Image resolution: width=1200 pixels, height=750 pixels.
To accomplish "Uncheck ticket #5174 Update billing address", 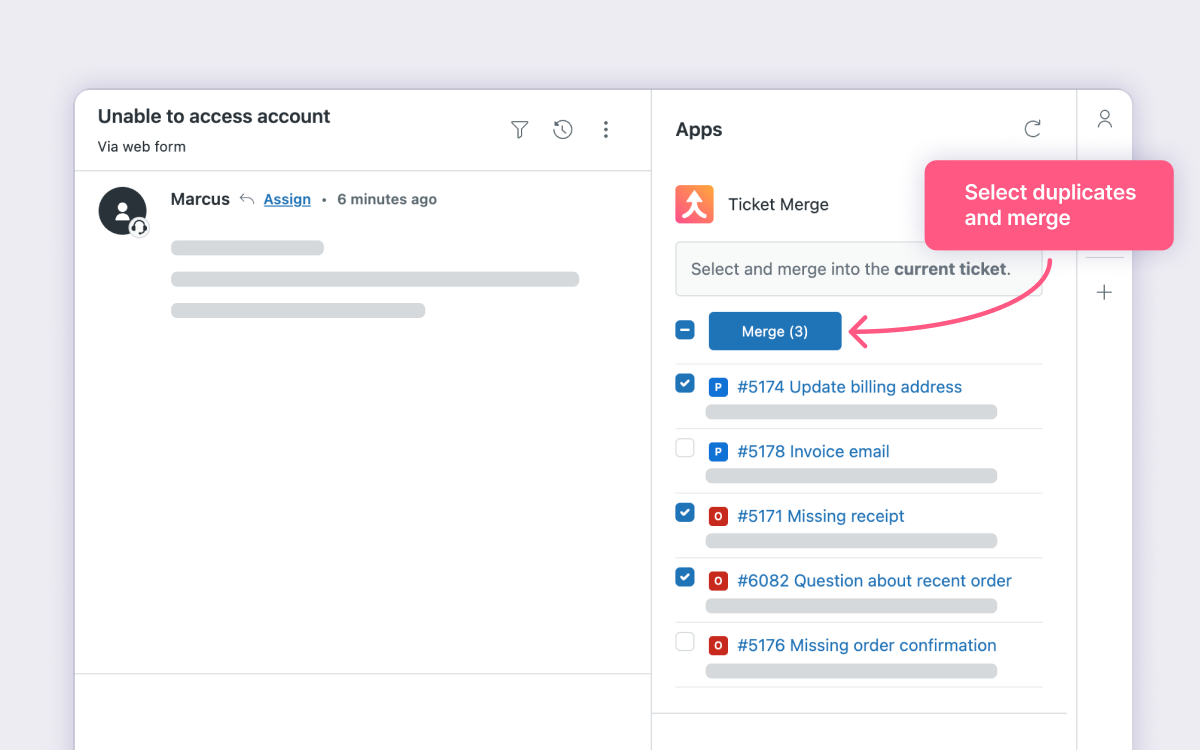I will point(685,383).
